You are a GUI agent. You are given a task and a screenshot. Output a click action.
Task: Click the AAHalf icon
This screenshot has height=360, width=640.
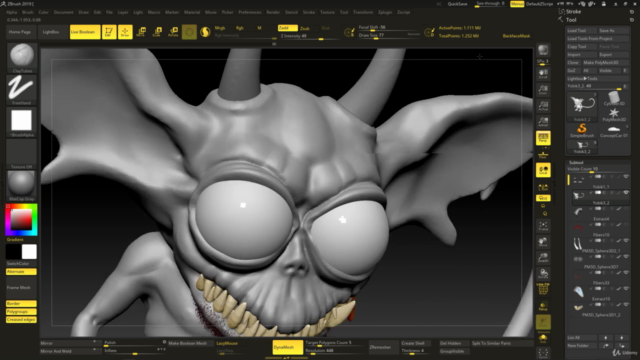(x=543, y=122)
